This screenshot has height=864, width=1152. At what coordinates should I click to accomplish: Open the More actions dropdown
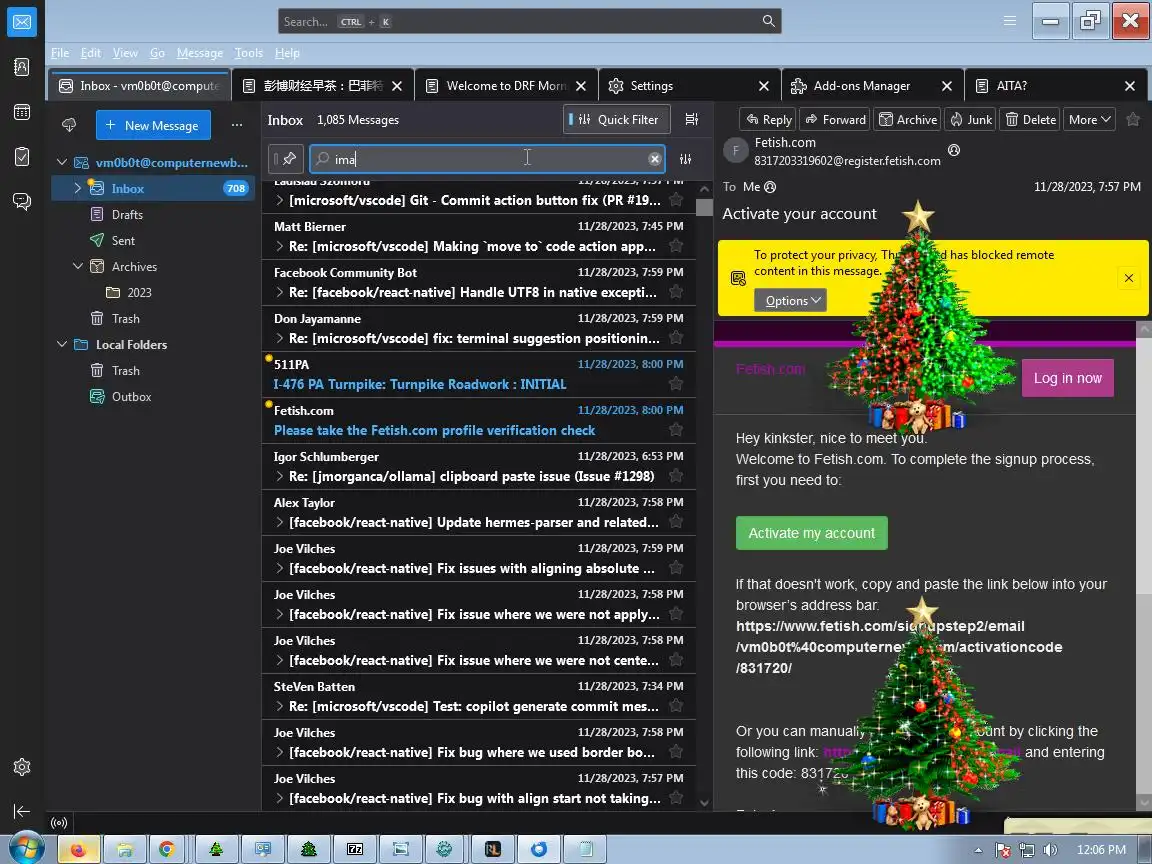1089,119
